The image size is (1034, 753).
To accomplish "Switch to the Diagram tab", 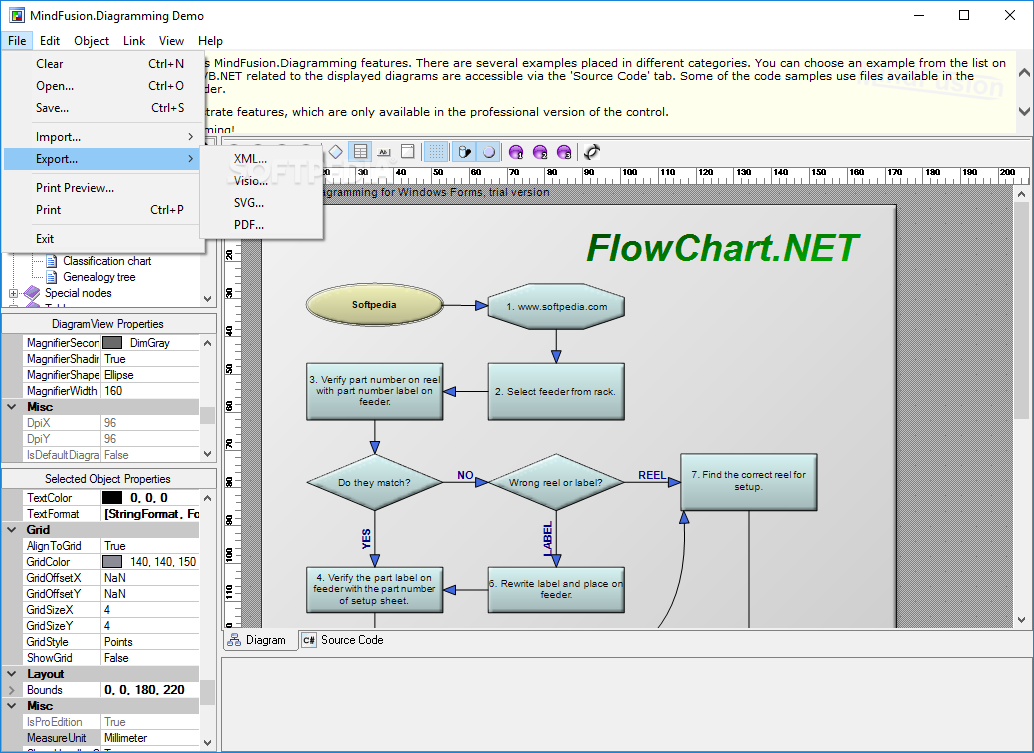I will click(x=258, y=640).
